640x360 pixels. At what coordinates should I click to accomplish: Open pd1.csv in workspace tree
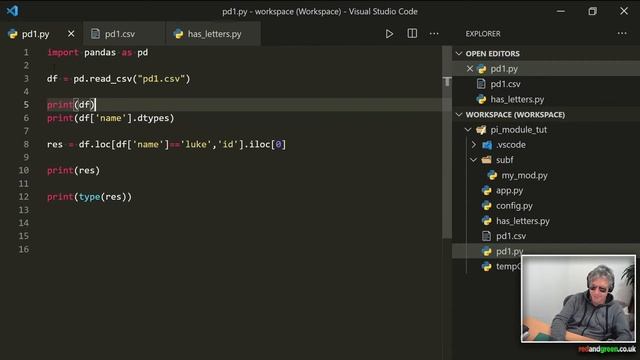(546, 236)
